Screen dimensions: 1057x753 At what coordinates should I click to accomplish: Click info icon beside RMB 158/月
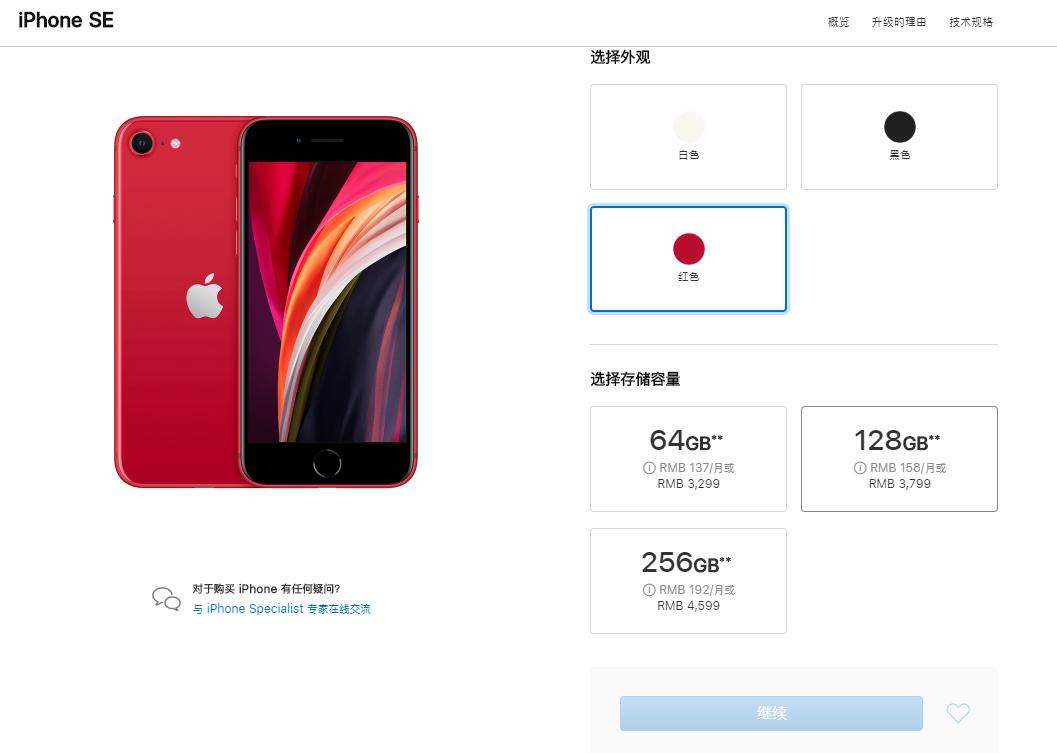(x=860, y=467)
